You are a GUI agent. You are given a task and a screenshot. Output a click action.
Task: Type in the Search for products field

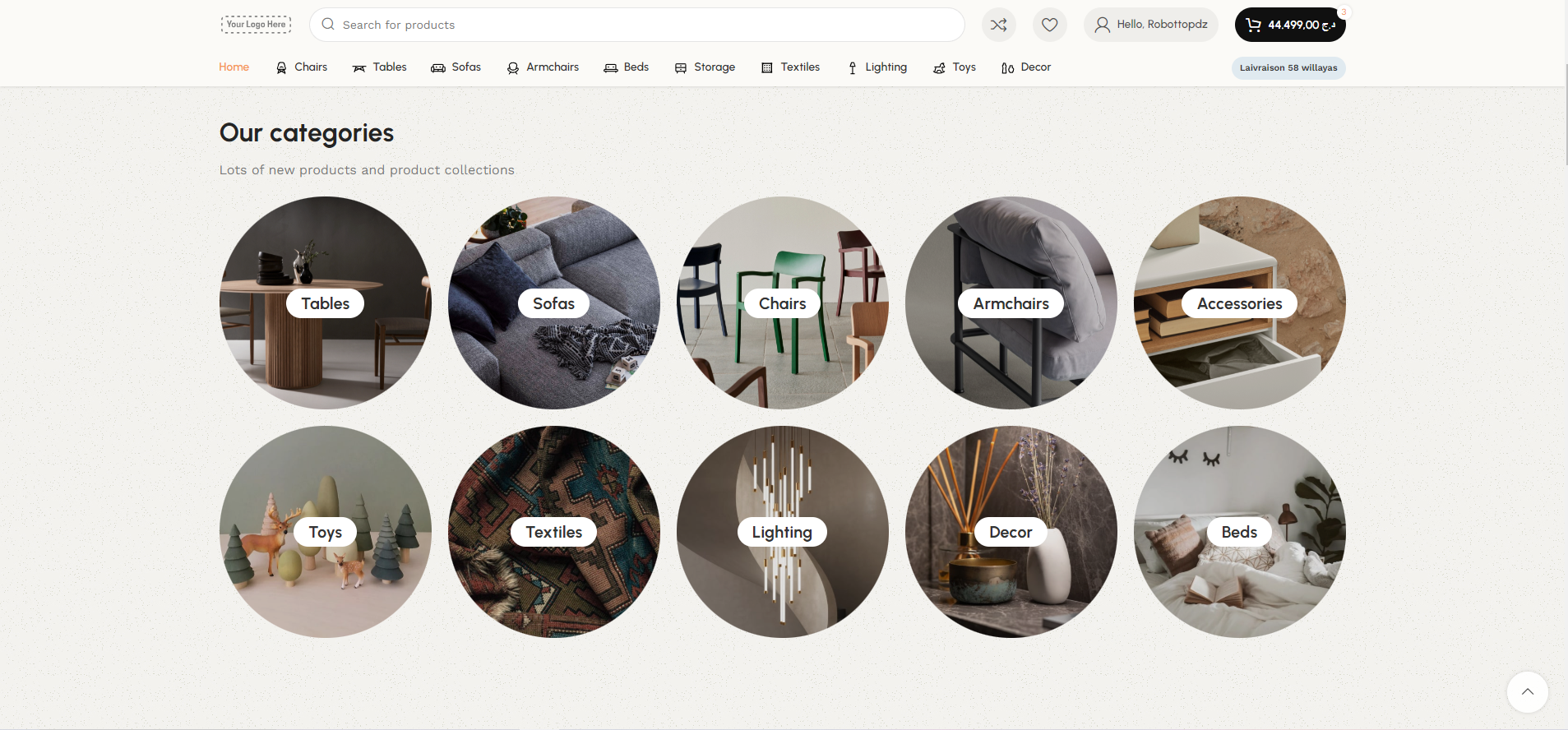tap(641, 25)
